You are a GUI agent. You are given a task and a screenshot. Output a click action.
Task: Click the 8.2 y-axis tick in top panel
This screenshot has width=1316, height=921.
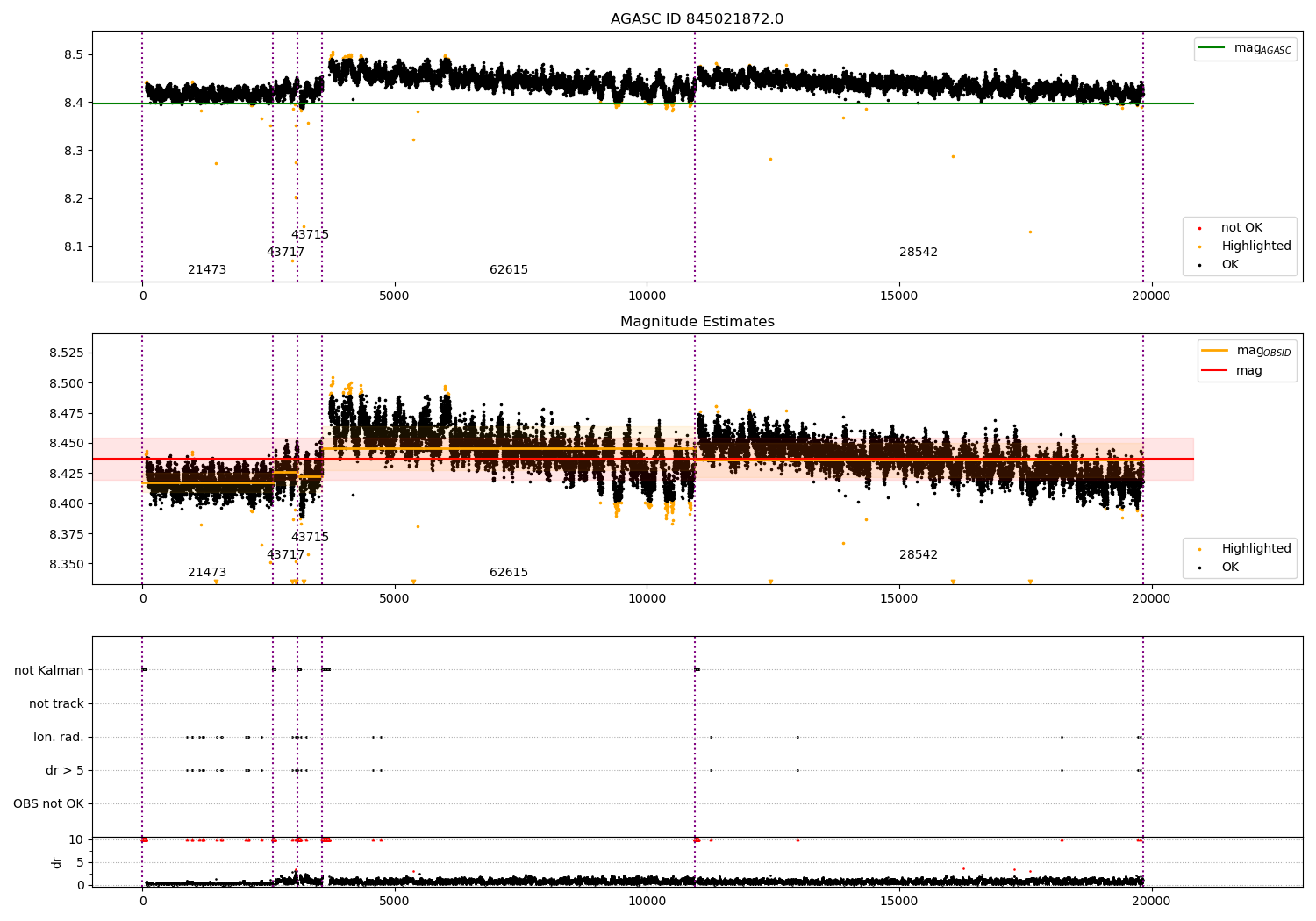73,199
